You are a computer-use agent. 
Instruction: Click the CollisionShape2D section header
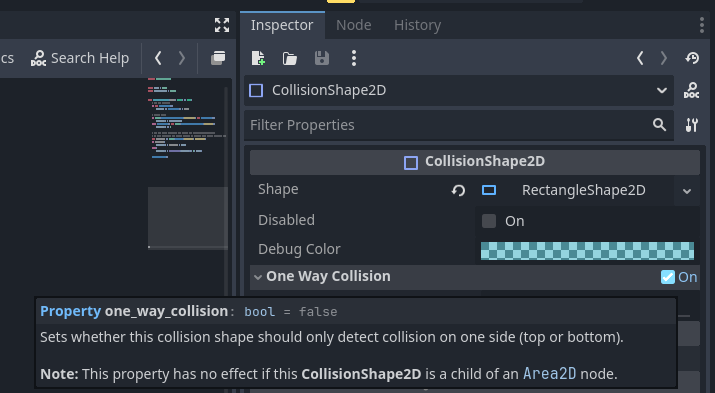tap(475, 162)
